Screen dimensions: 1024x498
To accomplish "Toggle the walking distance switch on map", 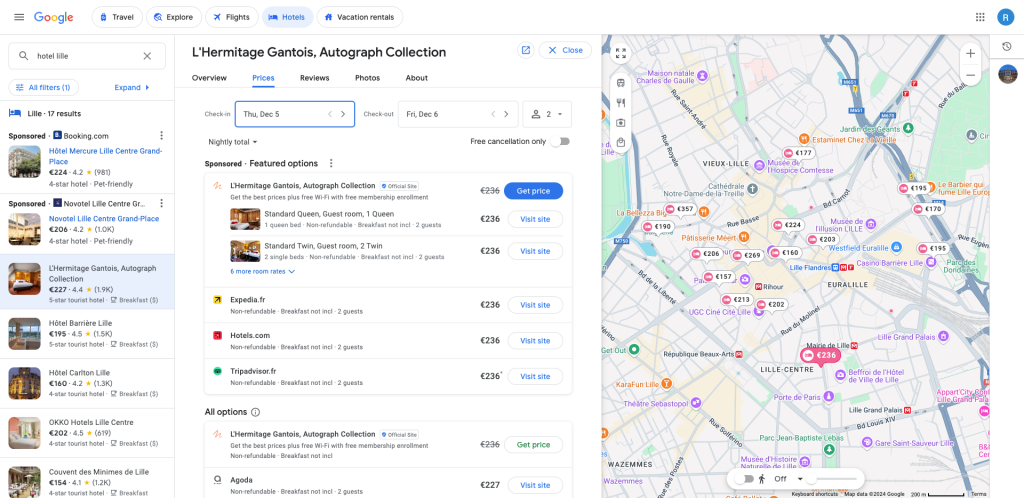I will tap(744, 479).
